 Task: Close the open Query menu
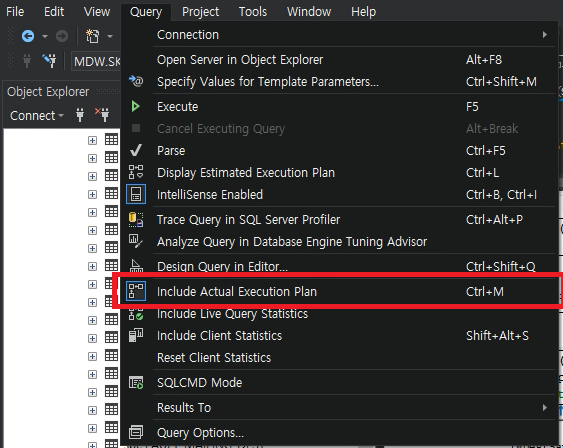(146, 12)
